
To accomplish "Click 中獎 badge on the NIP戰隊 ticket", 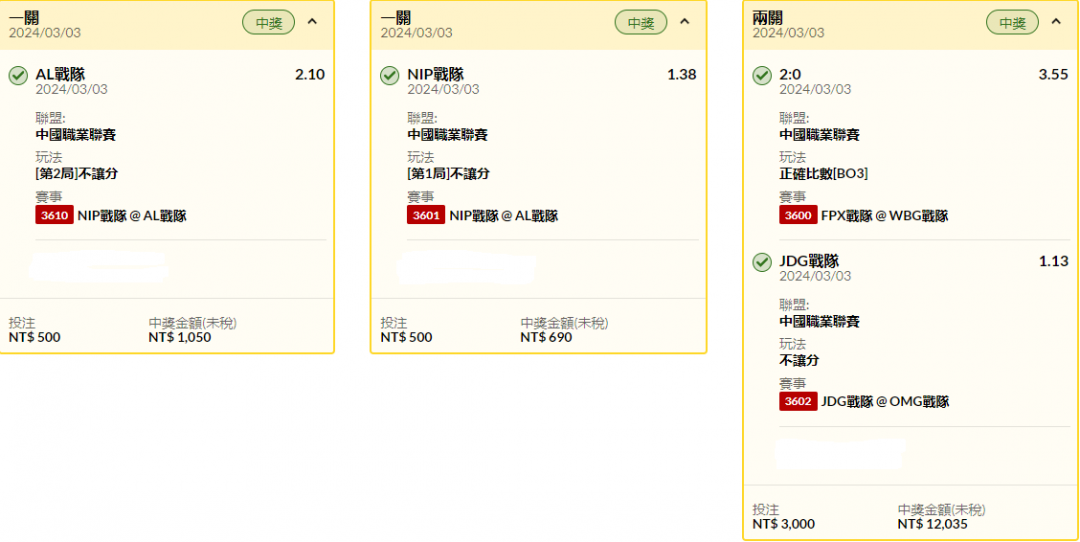I will click(x=641, y=23).
